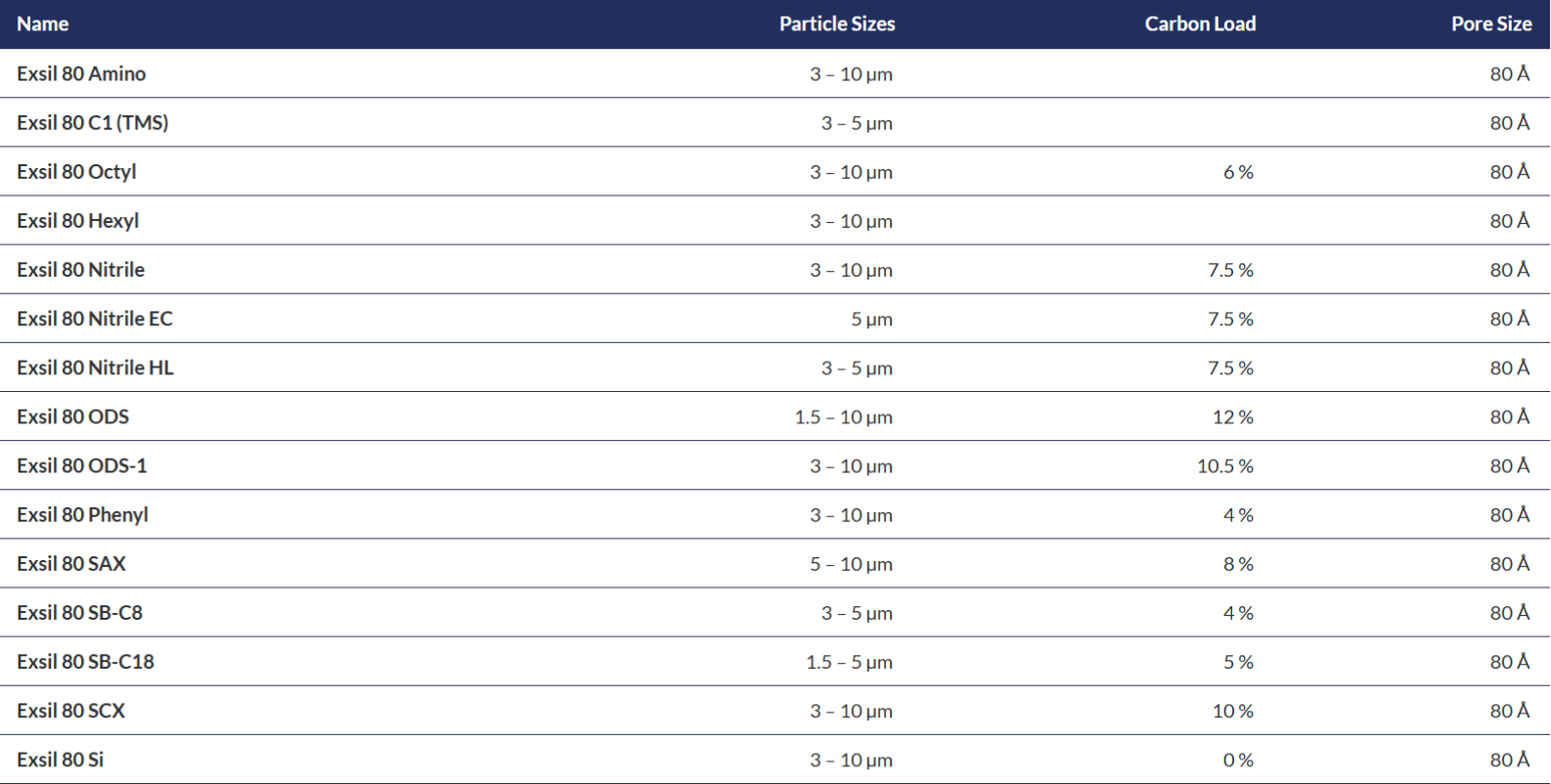Click the 12 % carbon load cell
This screenshot has width=1551, height=784.
[x=1233, y=417]
